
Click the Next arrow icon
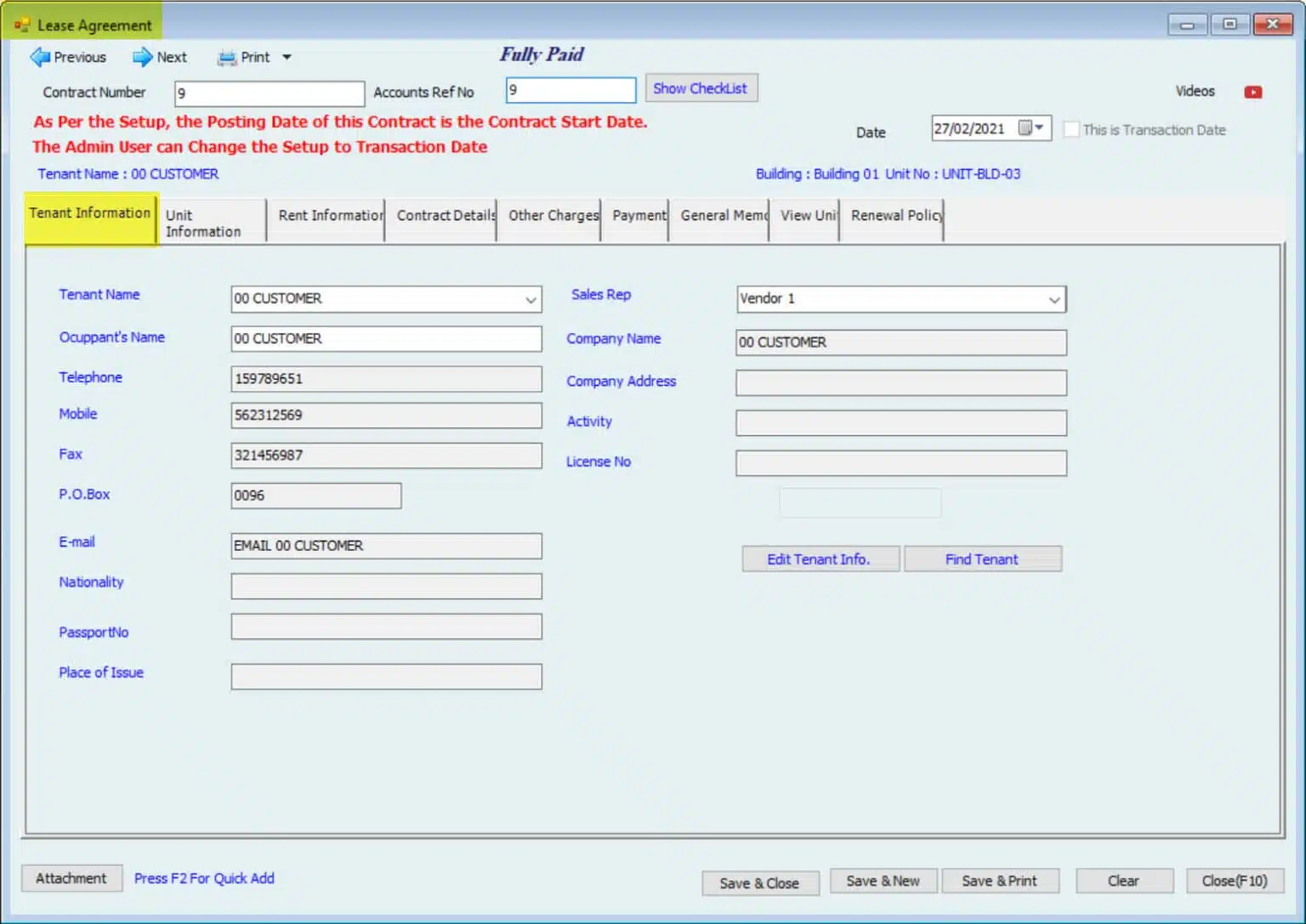point(142,57)
